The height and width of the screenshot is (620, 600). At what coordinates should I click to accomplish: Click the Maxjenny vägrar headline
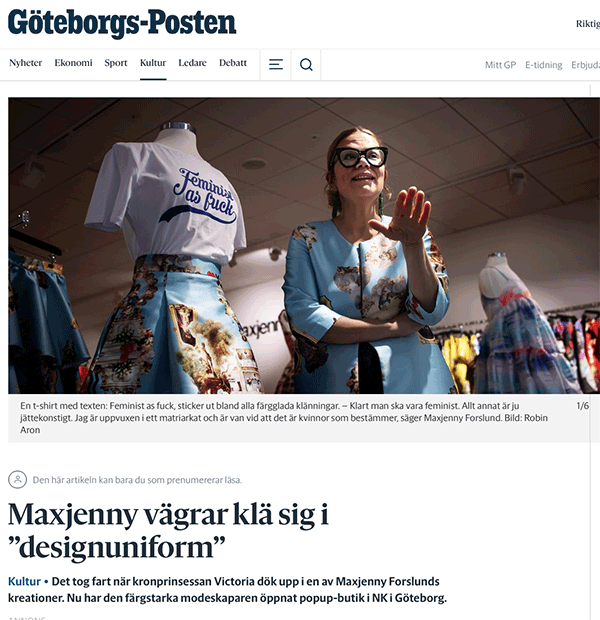pyautogui.click(x=168, y=531)
